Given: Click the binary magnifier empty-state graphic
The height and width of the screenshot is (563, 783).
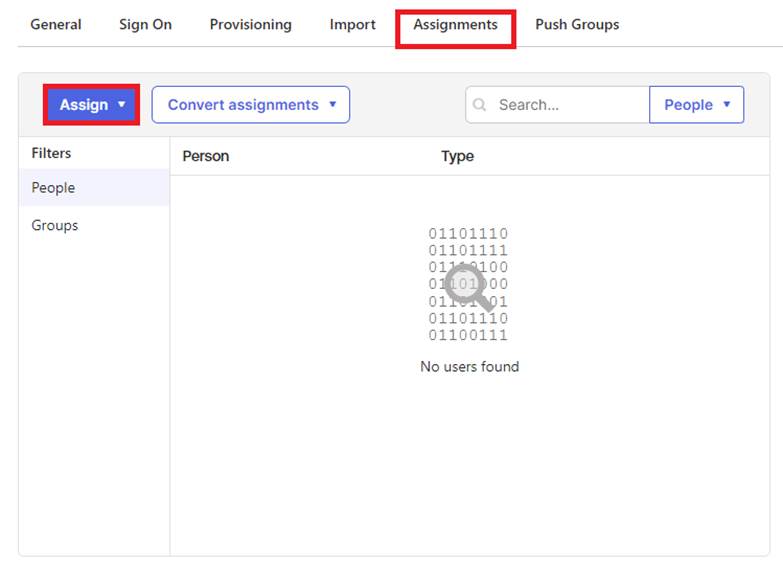Looking at the screenshot, I should [468, 284].
